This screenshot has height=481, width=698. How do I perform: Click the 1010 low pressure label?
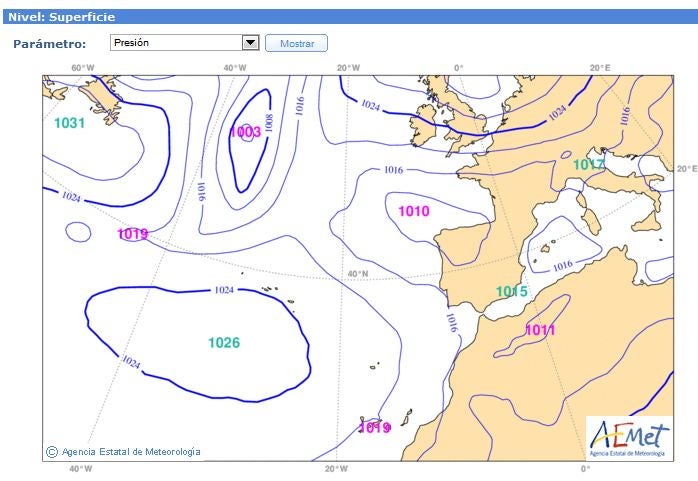pyautogui.click(x=413, y=211)
